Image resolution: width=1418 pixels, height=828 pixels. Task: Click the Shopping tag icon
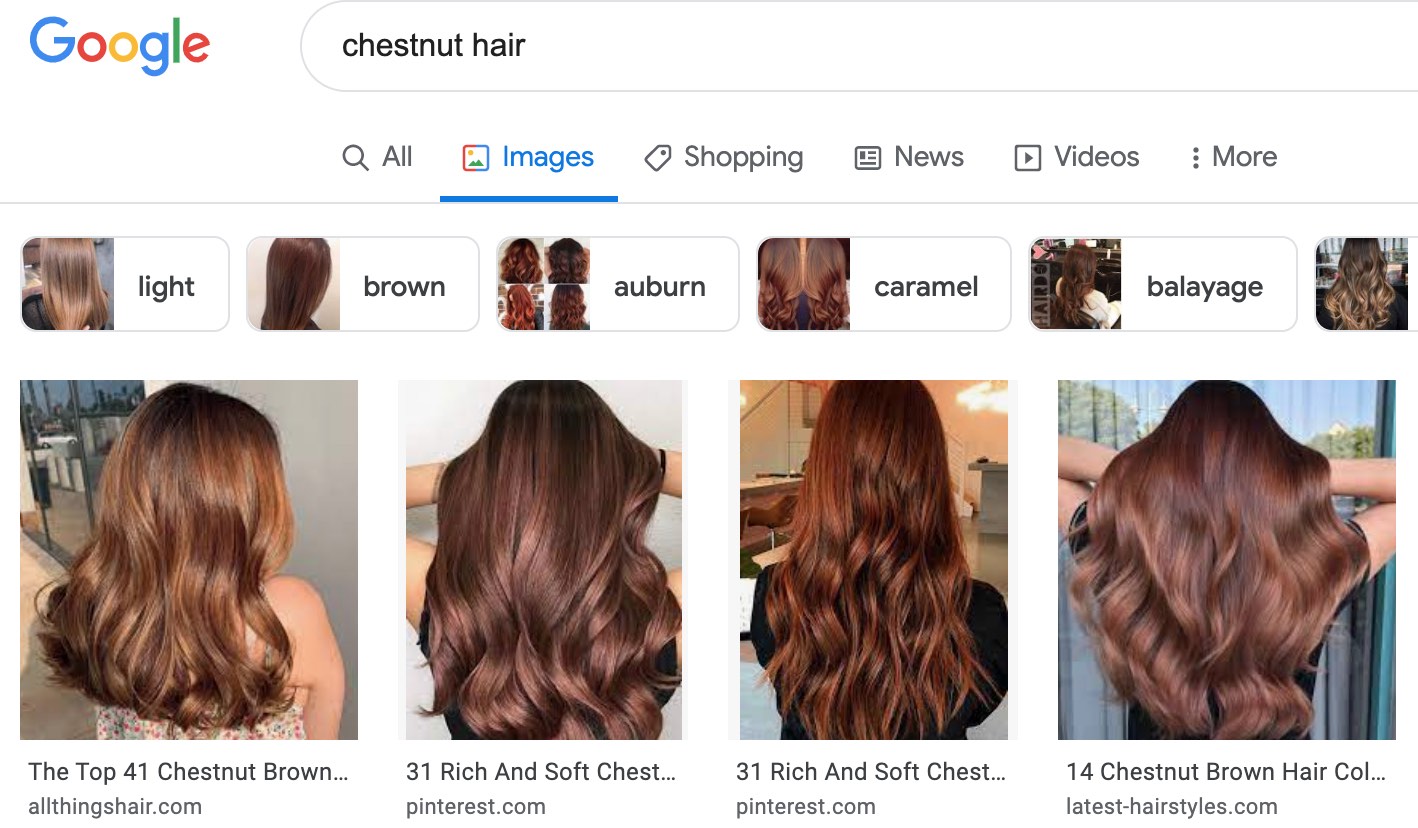coord(657,158)
